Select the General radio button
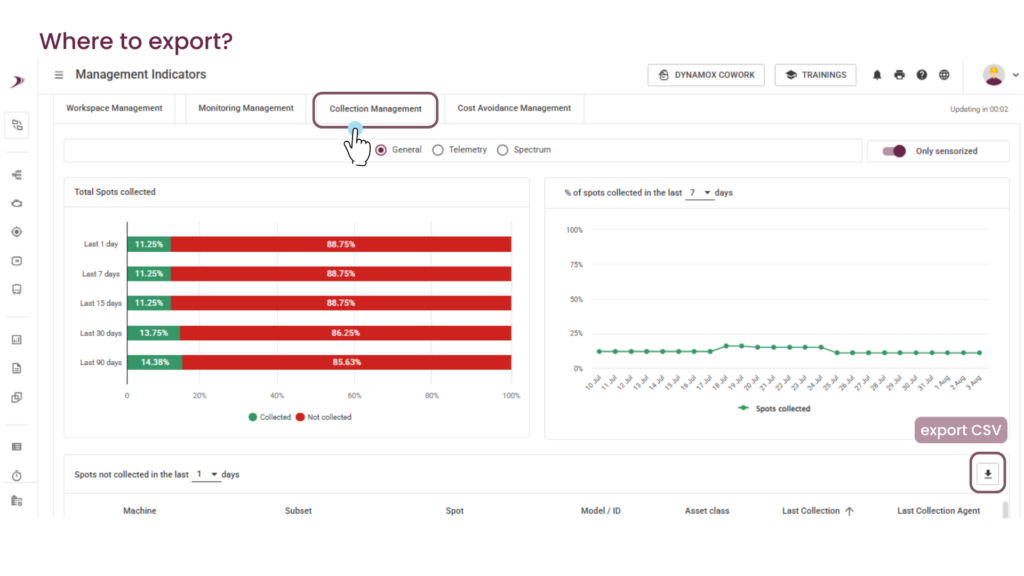This screenshot has height=576, width=1024. [x=381, y=150]
